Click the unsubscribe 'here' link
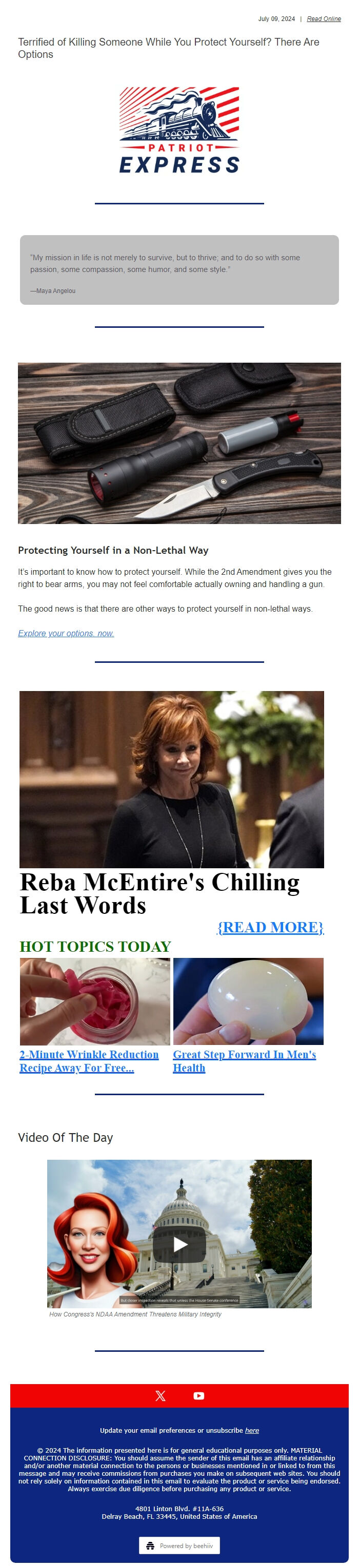The height and width of the screenshot is (1568, 359). (x=252, y=1430)
